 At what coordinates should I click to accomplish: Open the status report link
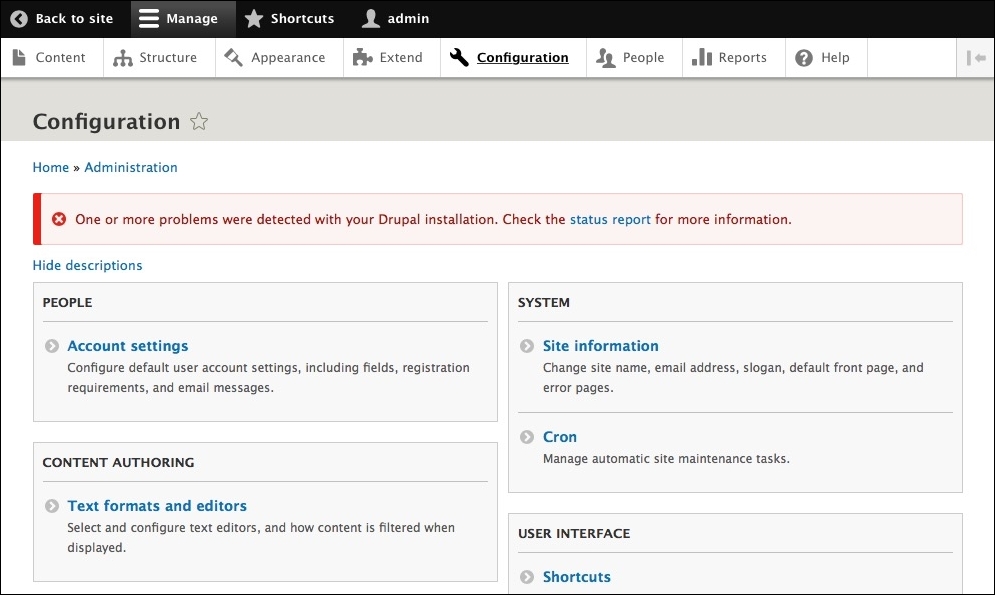[610, 219]
